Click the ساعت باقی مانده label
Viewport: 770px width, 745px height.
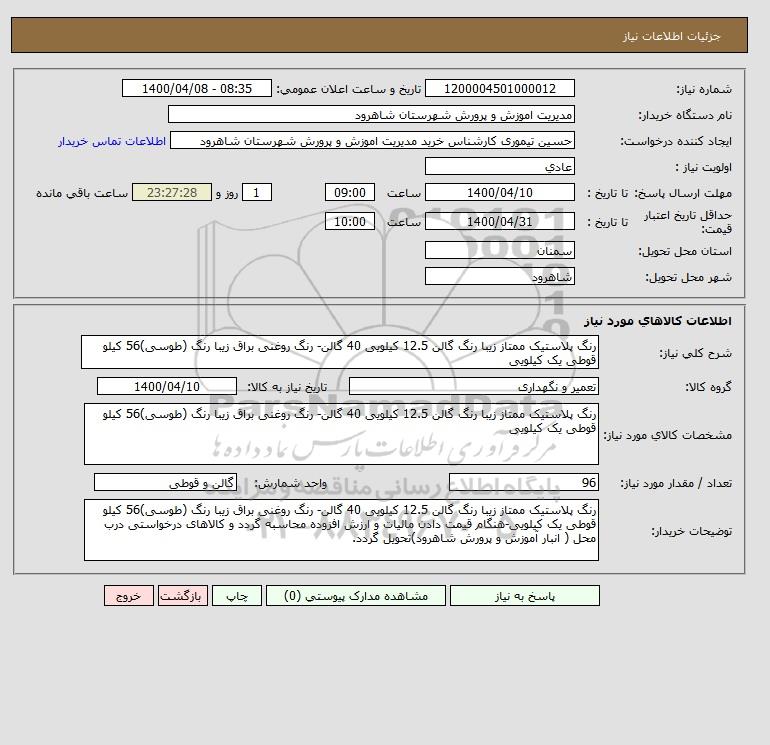click(x=82, y=193)
